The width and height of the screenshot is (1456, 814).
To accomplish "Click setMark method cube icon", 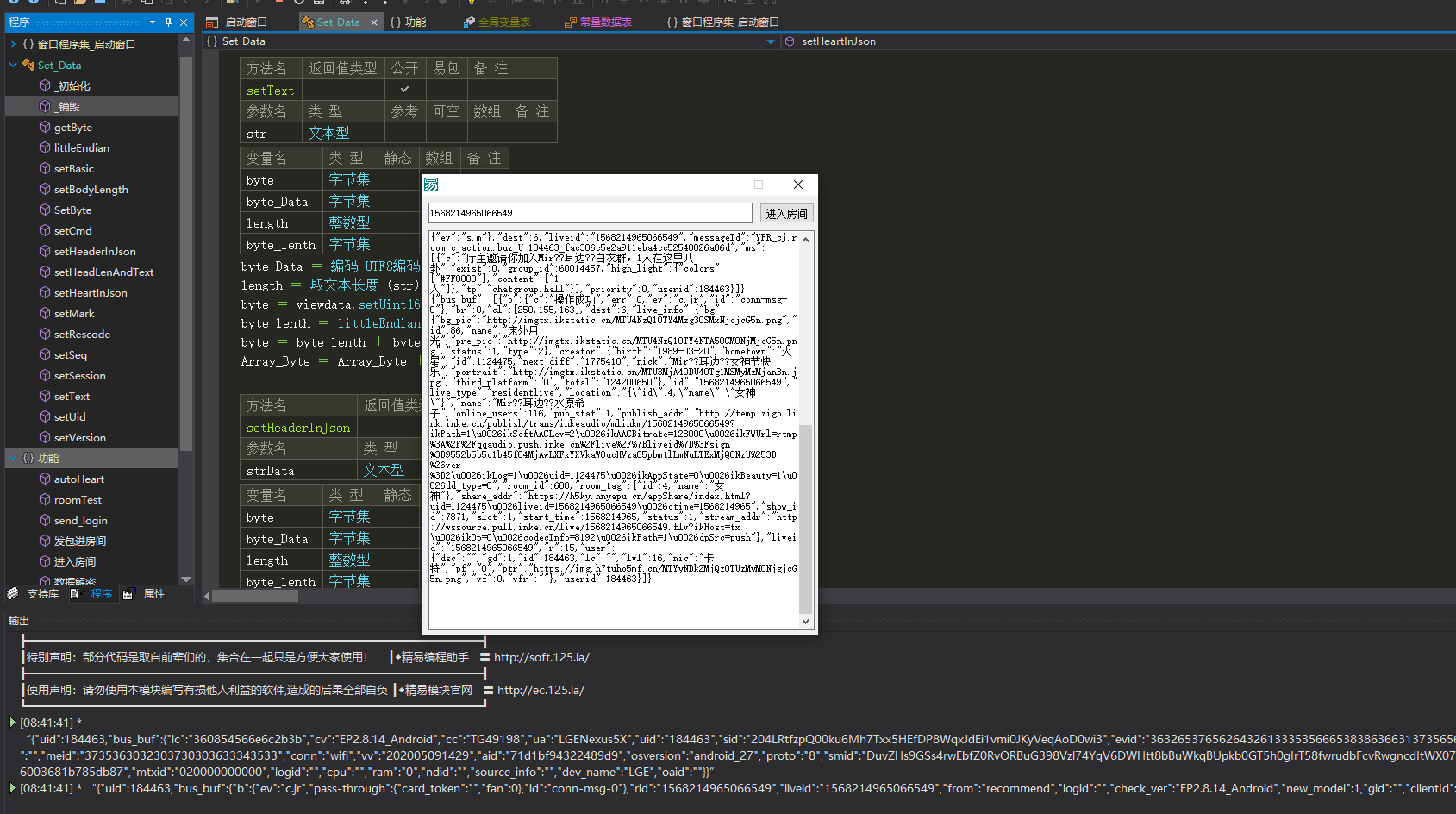I will pos(45,313).
